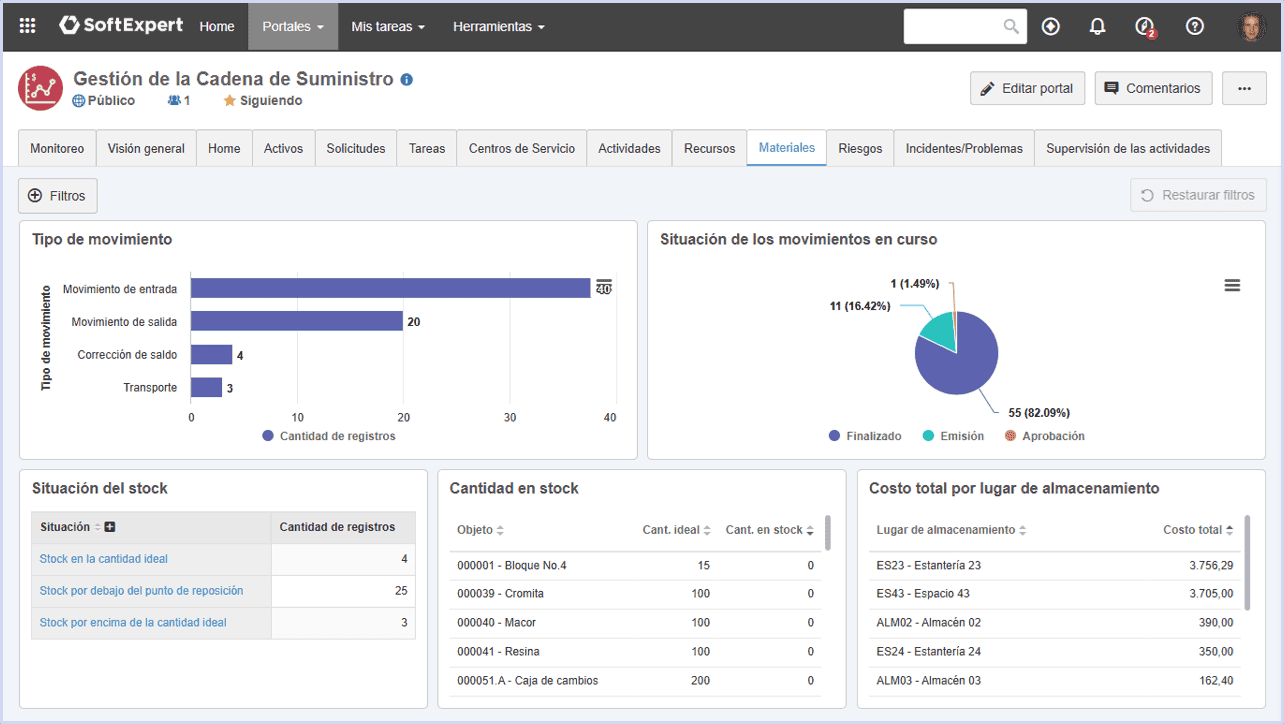1284x724 pixels.
Task: Open the more options ellipsis button
Action: click(1244, 88)
